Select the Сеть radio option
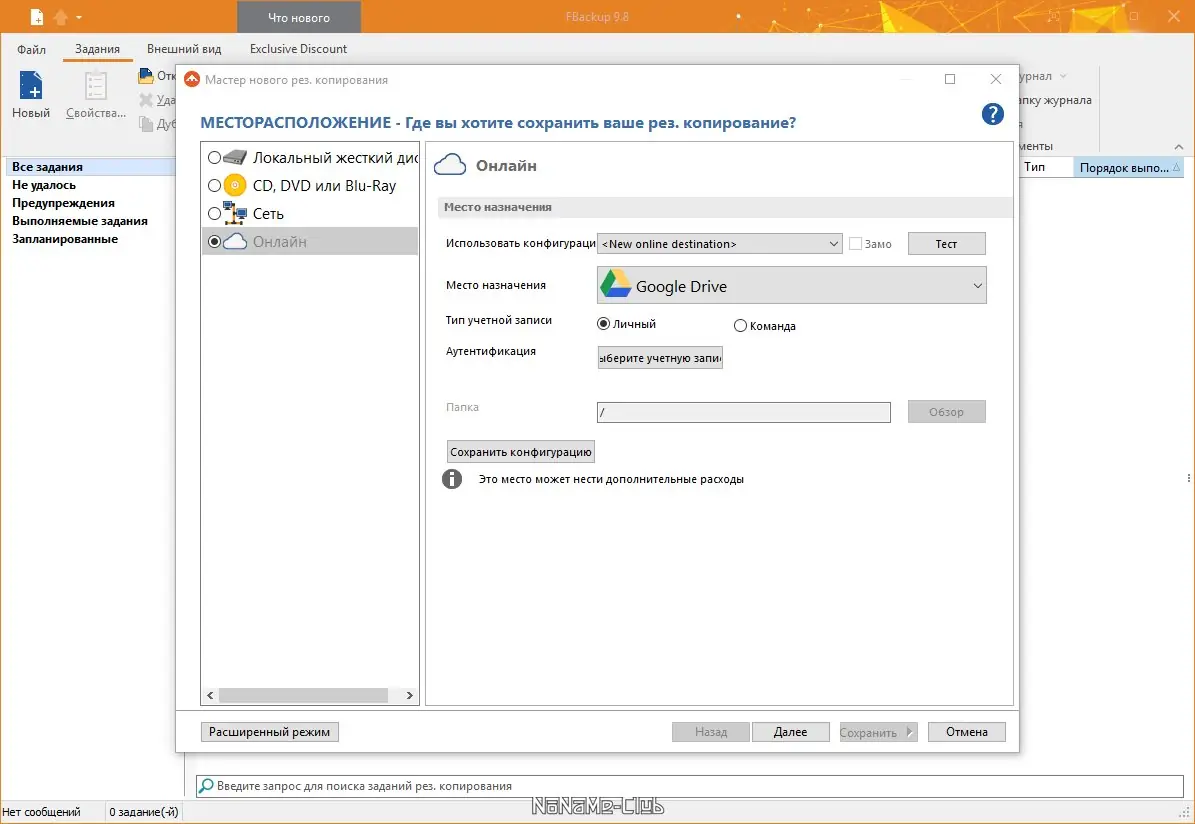 pos(214,213)
